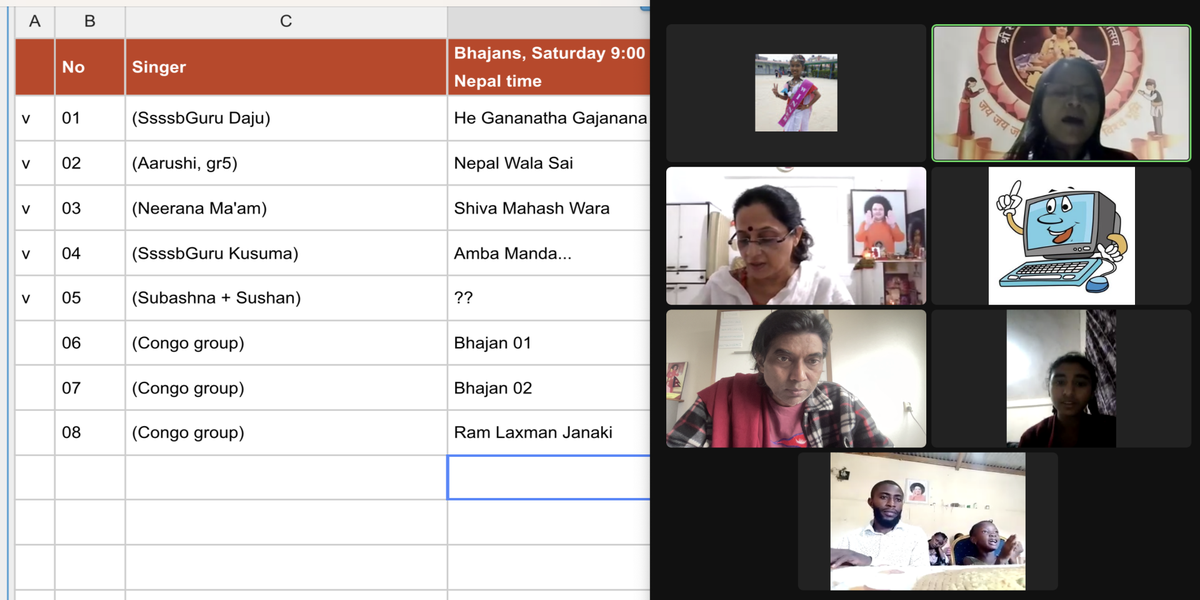Select the video tile of woman in white
Screen dimensions: 1200x600
[796, 236]
